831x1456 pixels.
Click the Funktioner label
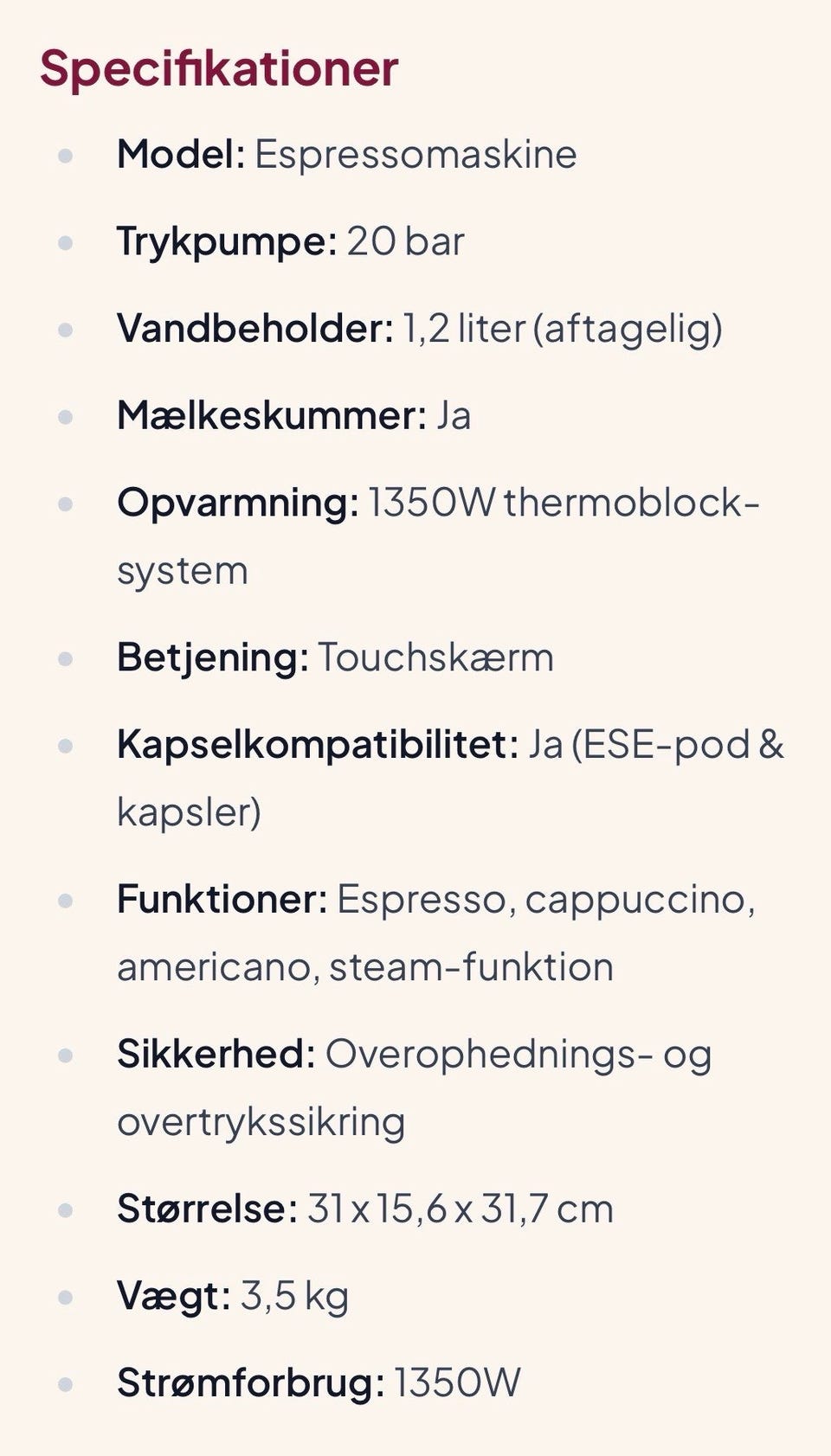(x=222, y=900)
